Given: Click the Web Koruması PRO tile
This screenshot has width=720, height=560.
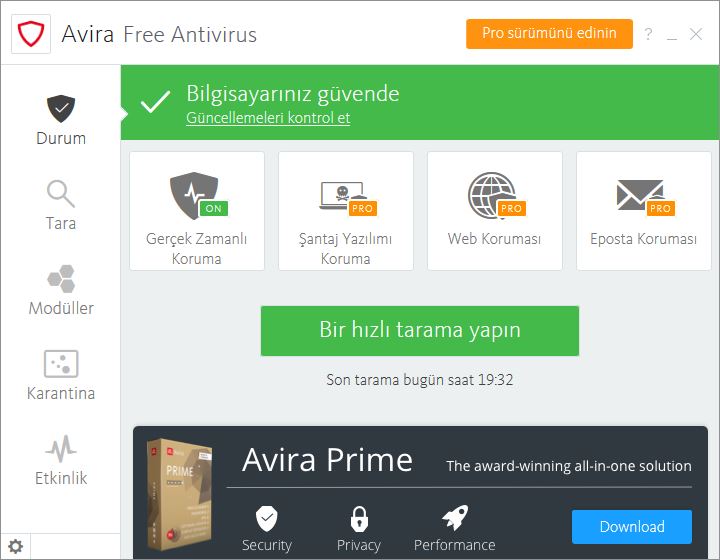Looking at the screenshot, I should point(495,211).
